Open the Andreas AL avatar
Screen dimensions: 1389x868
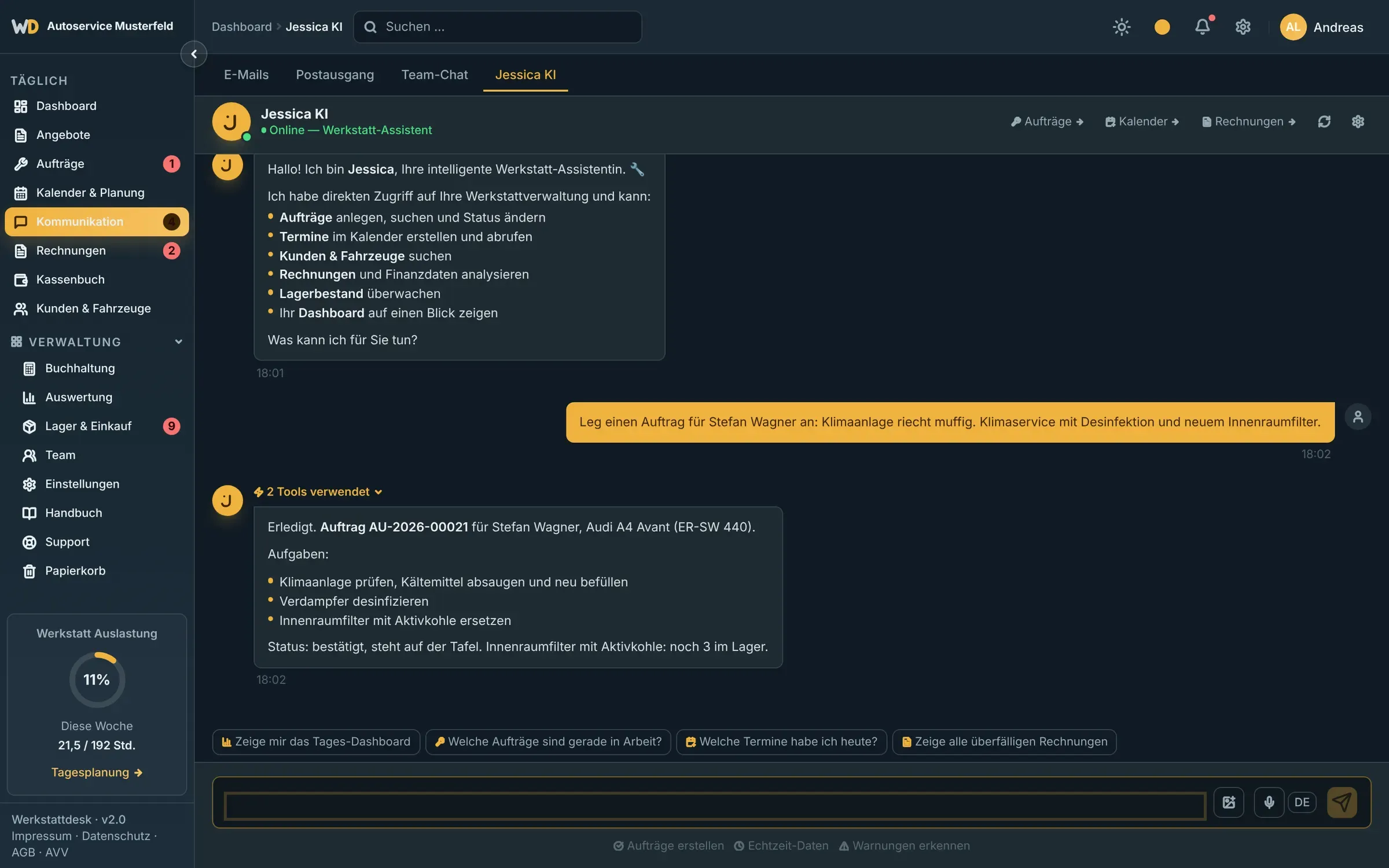click(x=1293, y=27)
